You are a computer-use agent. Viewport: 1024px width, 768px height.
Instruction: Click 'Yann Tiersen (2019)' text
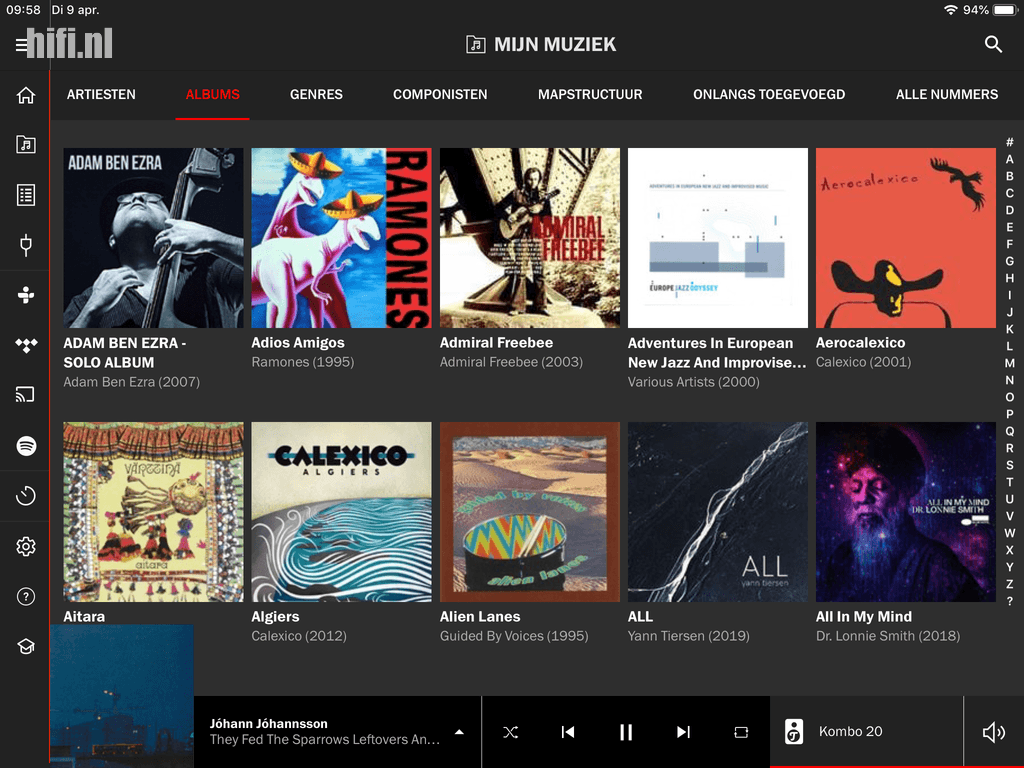tap(688, 636)
